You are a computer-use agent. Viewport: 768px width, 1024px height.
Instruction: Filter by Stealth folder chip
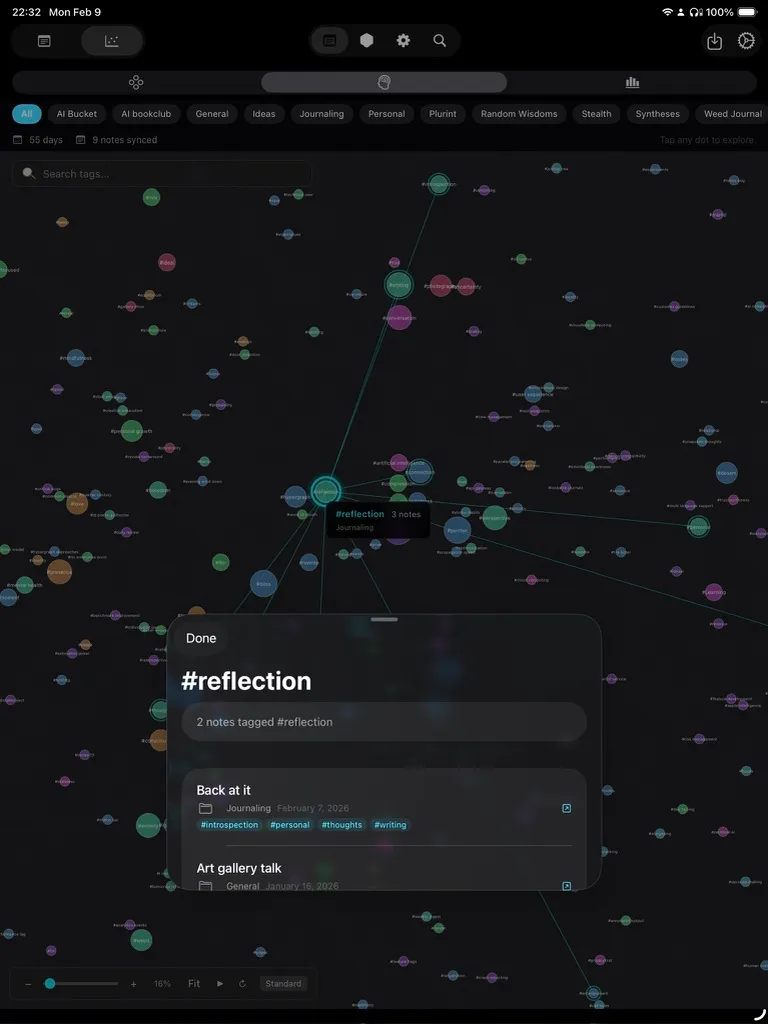point(596,114)
